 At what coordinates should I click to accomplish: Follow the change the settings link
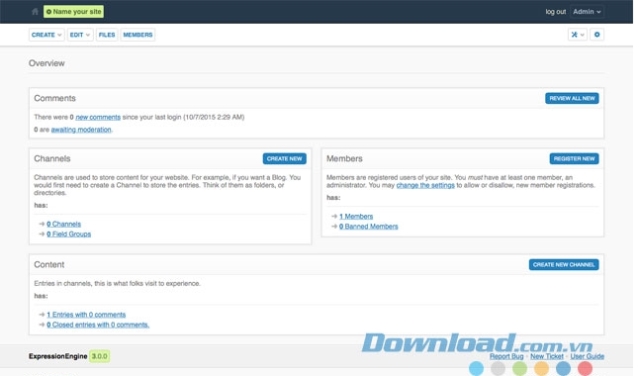point(425,185)
